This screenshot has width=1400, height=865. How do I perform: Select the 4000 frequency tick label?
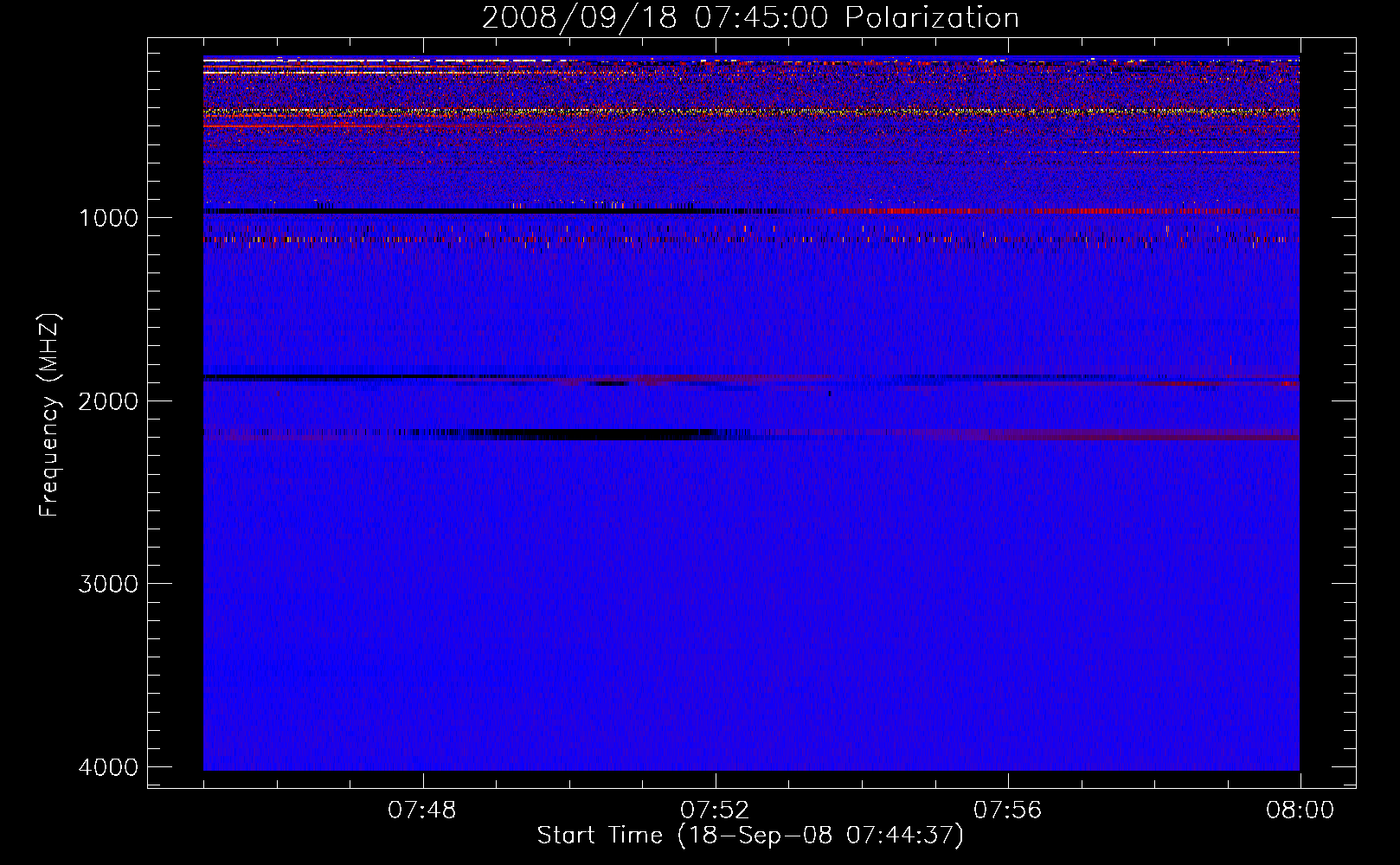click(x=108, y=767)
